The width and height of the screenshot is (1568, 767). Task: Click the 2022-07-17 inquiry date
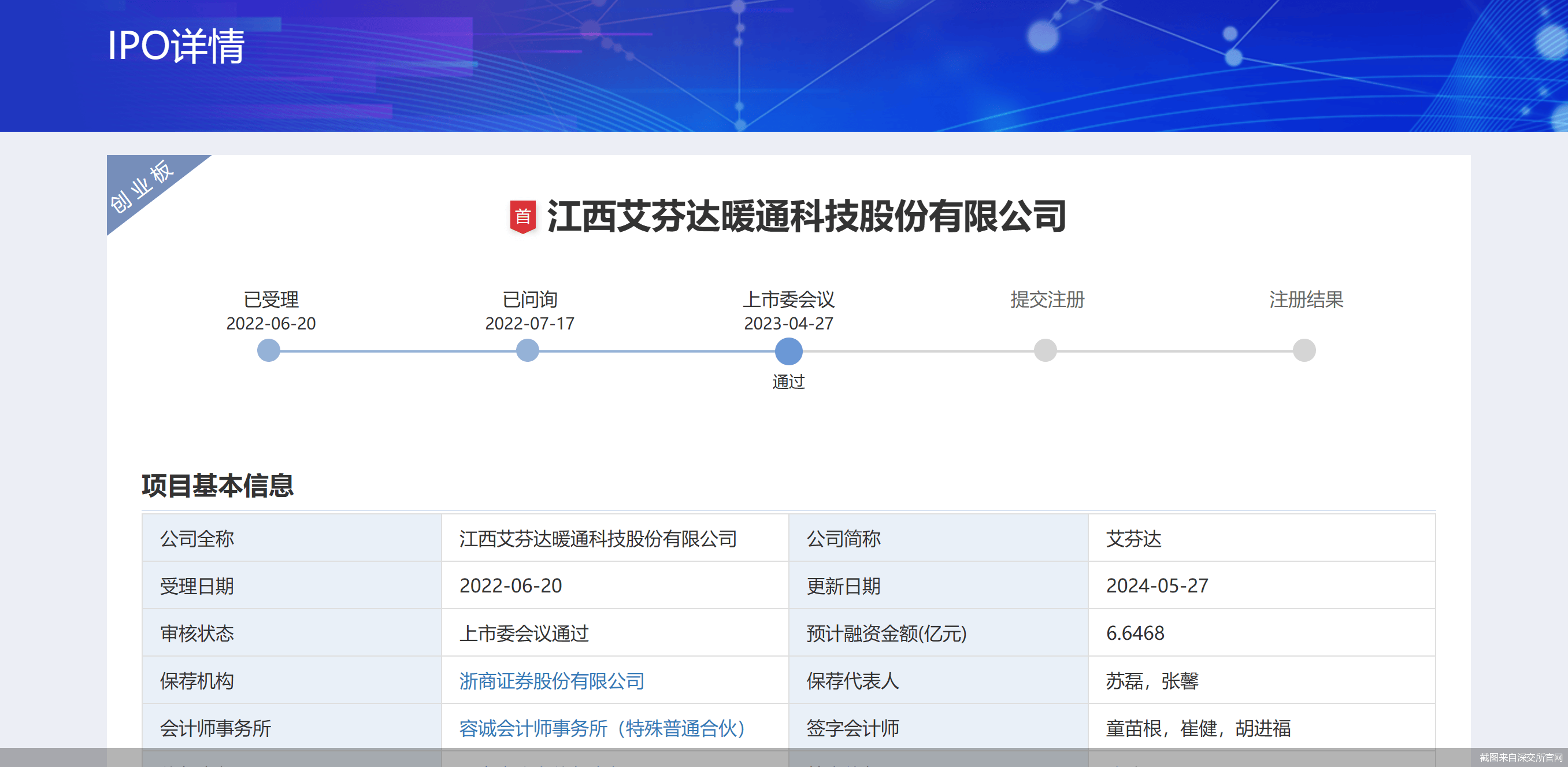pyautogui.click(x=529, y=323)
